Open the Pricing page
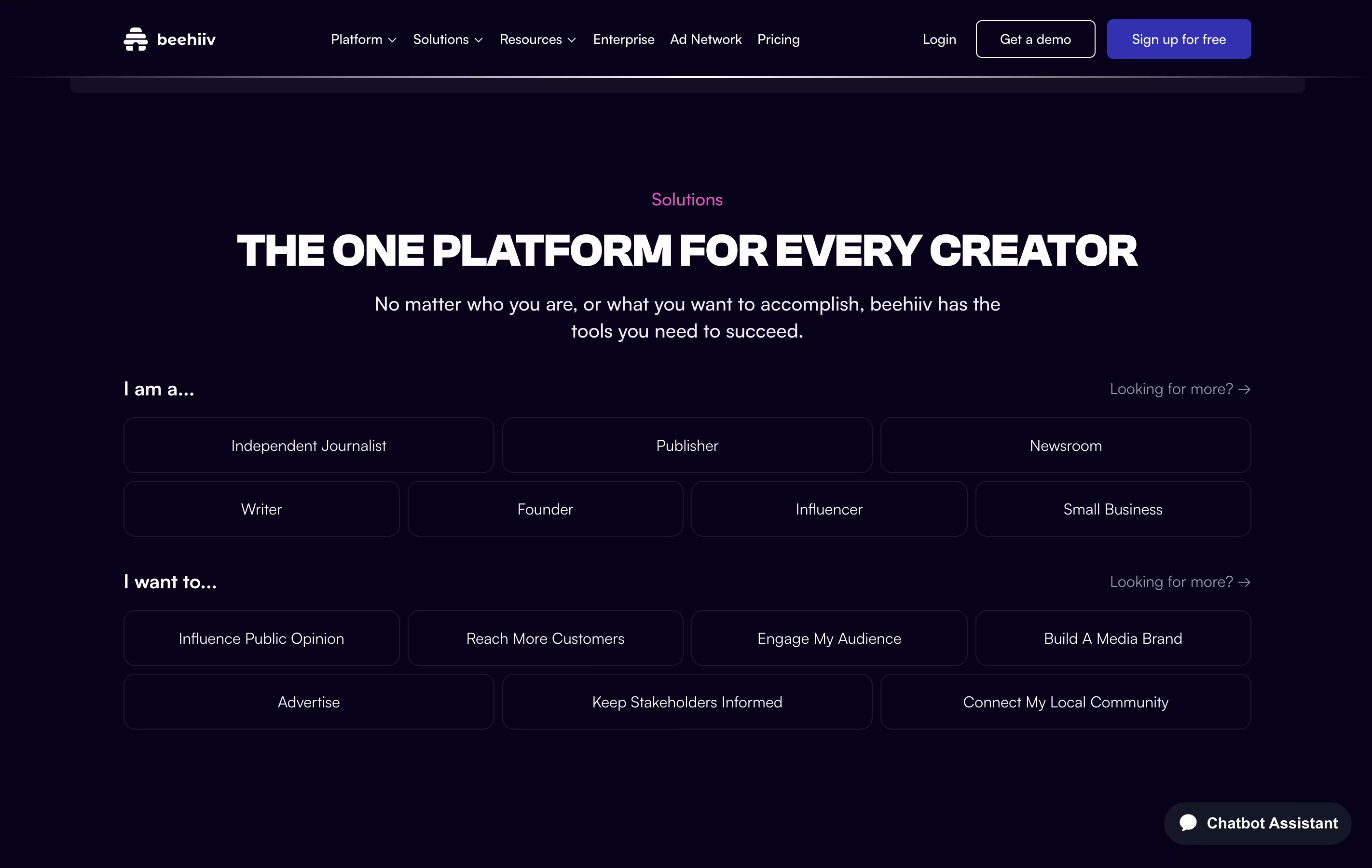The height and width of the screenshot is (868, 1372). point(778,39)
